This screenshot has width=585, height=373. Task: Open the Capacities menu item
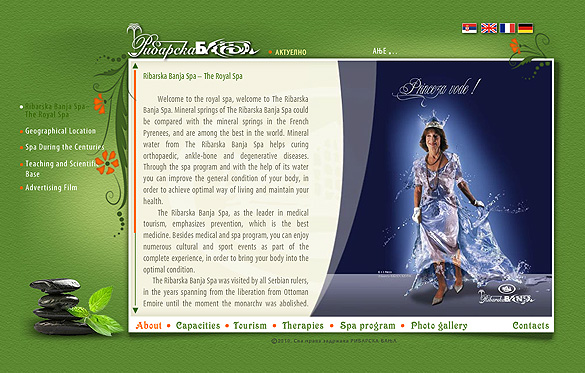click(198, 326)
